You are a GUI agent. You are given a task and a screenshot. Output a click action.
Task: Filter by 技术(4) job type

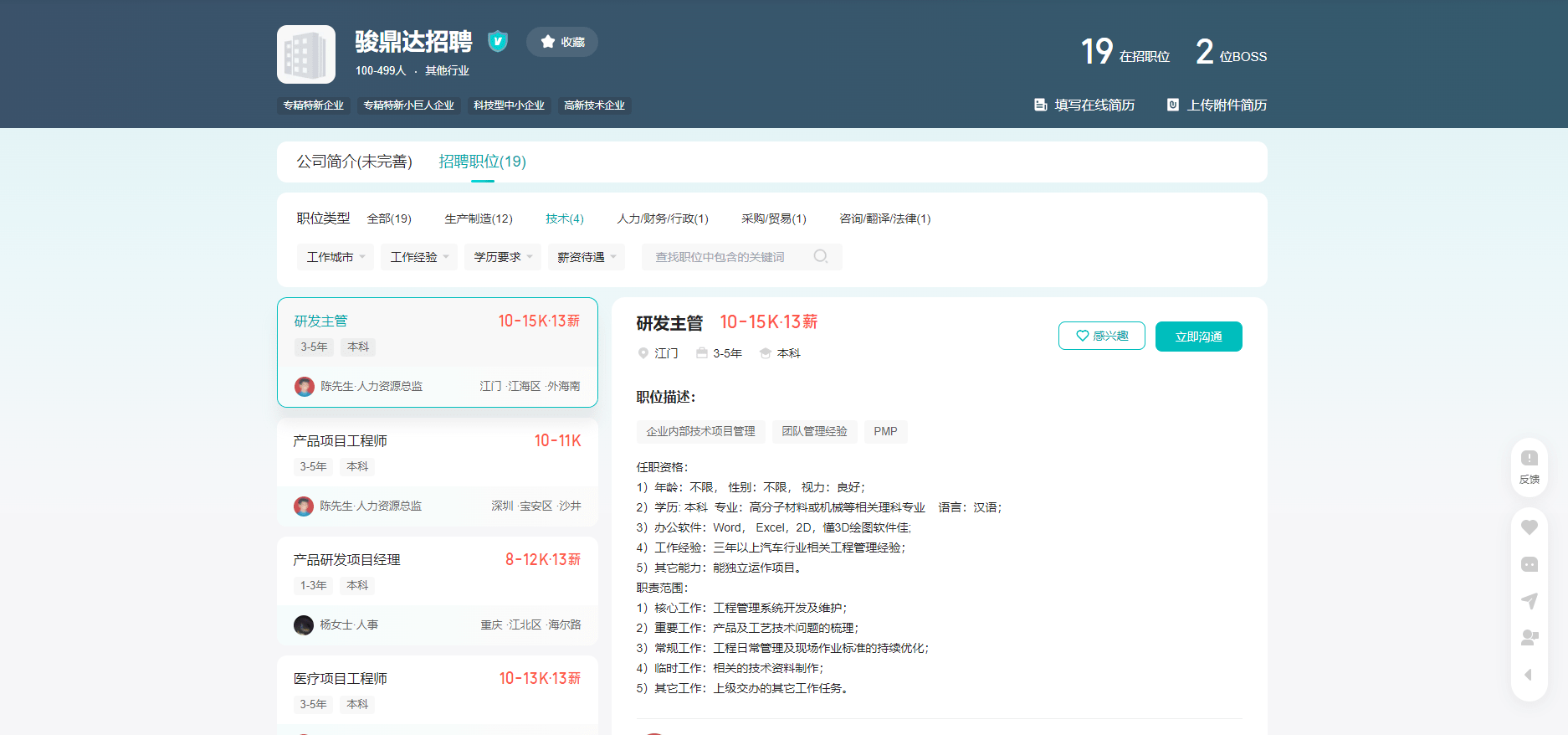pyautogui.click(x=565, y=218)
